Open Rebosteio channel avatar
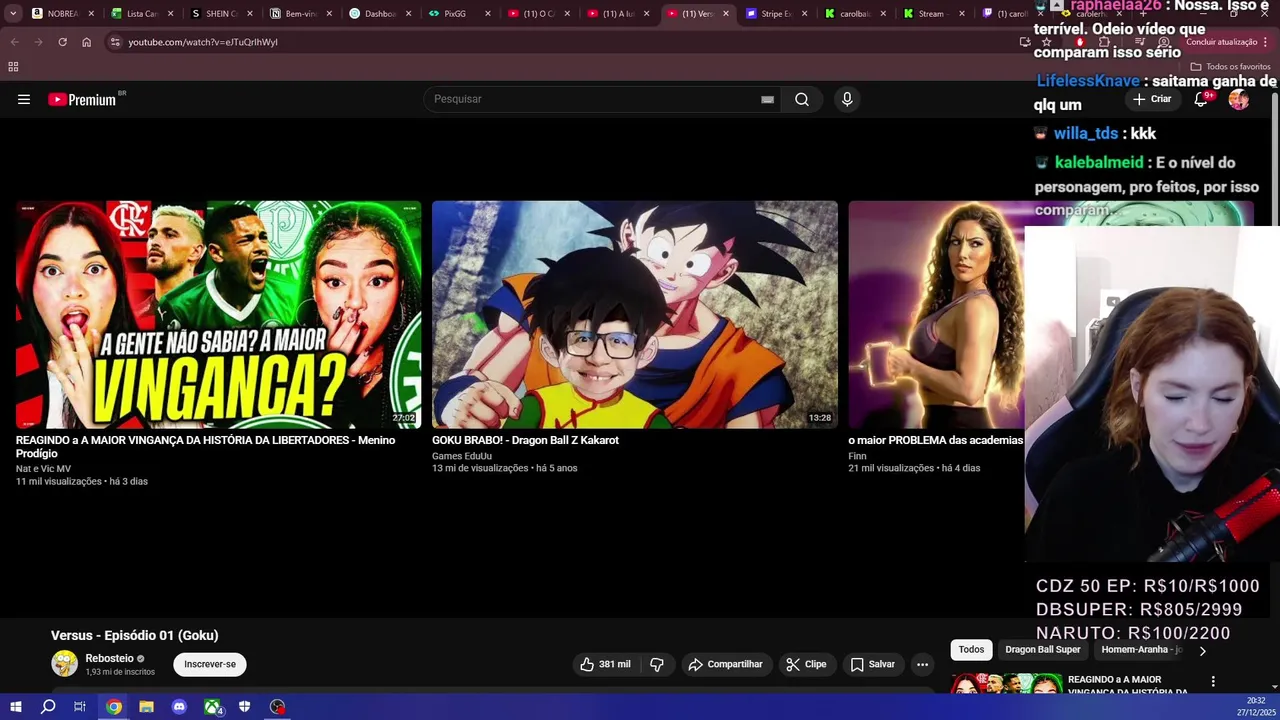Image resolution: width=1280 pixels, height=720 pixels. click(65, 664)
